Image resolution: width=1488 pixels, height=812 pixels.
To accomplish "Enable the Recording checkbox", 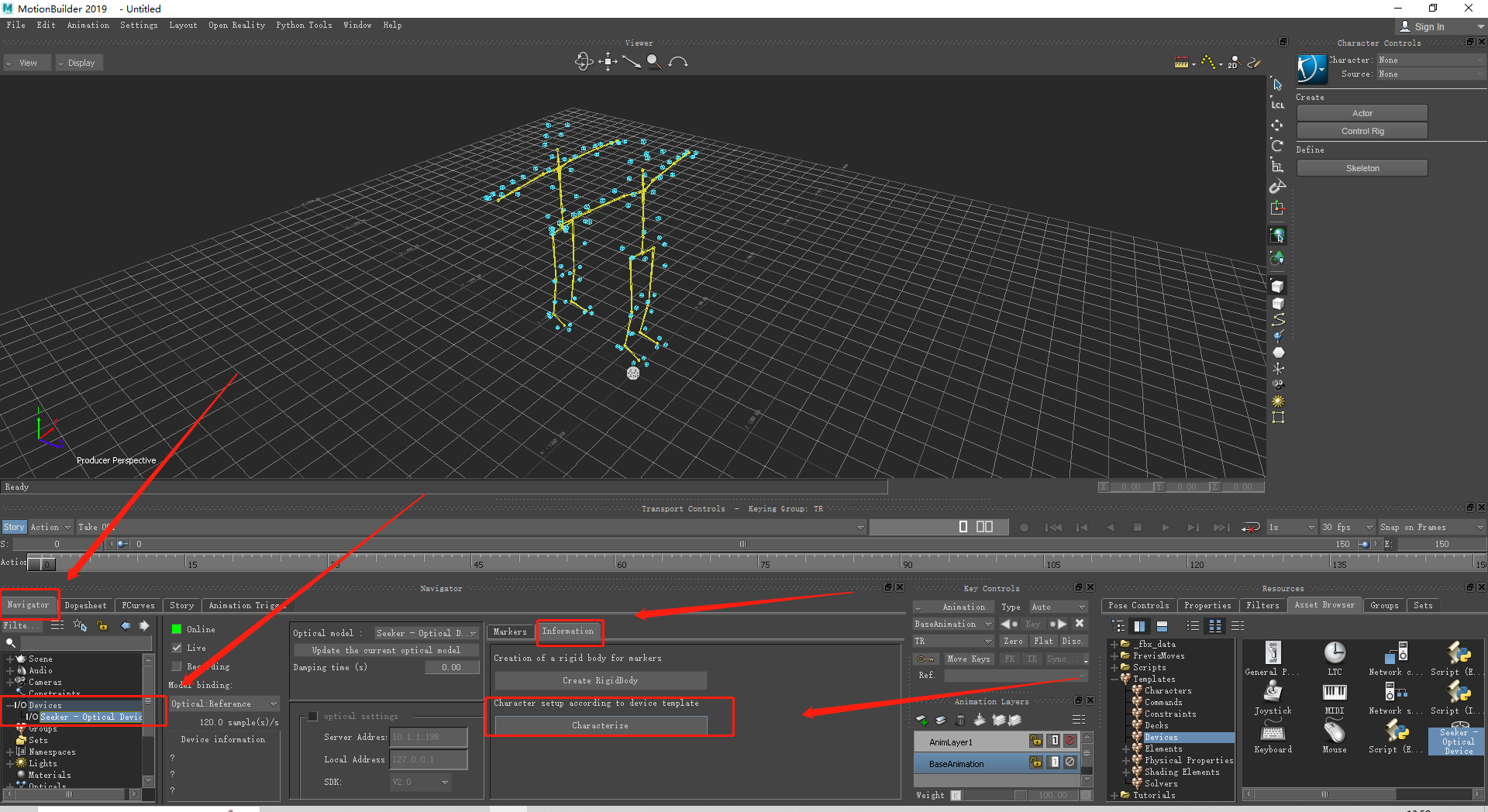I will coord(177,666).
